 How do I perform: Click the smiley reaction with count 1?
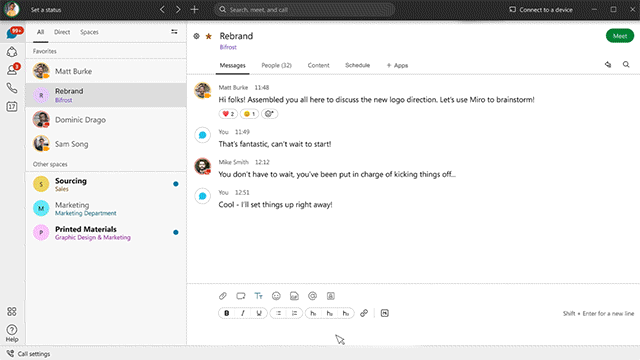point(249,114)
